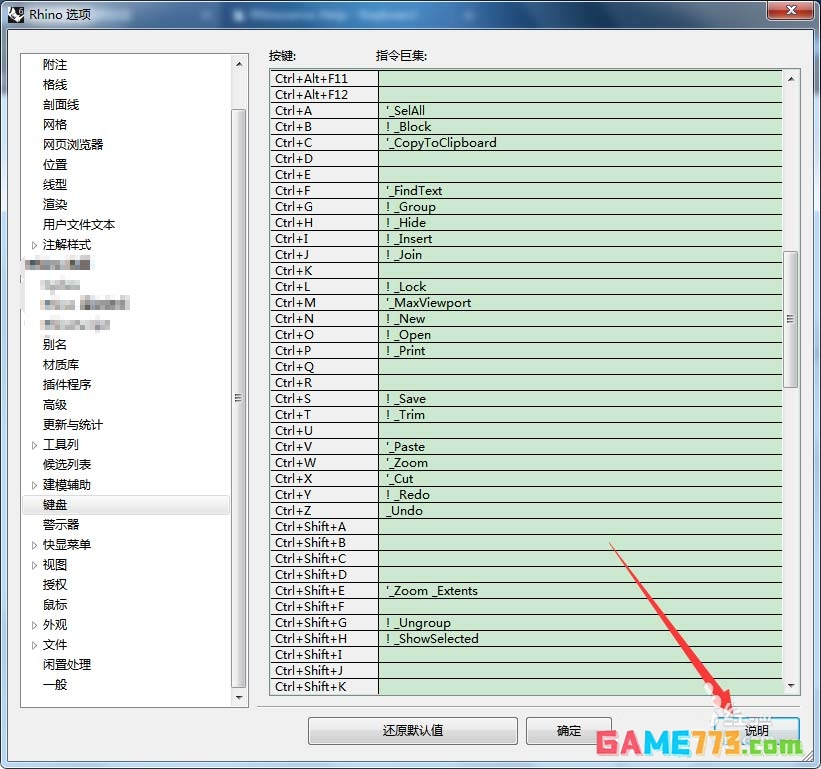Image resolution: width=821 pixels, height=769 pixels.
Task: Open the 渲染 settings page
Action: click(x=55, y=204)
